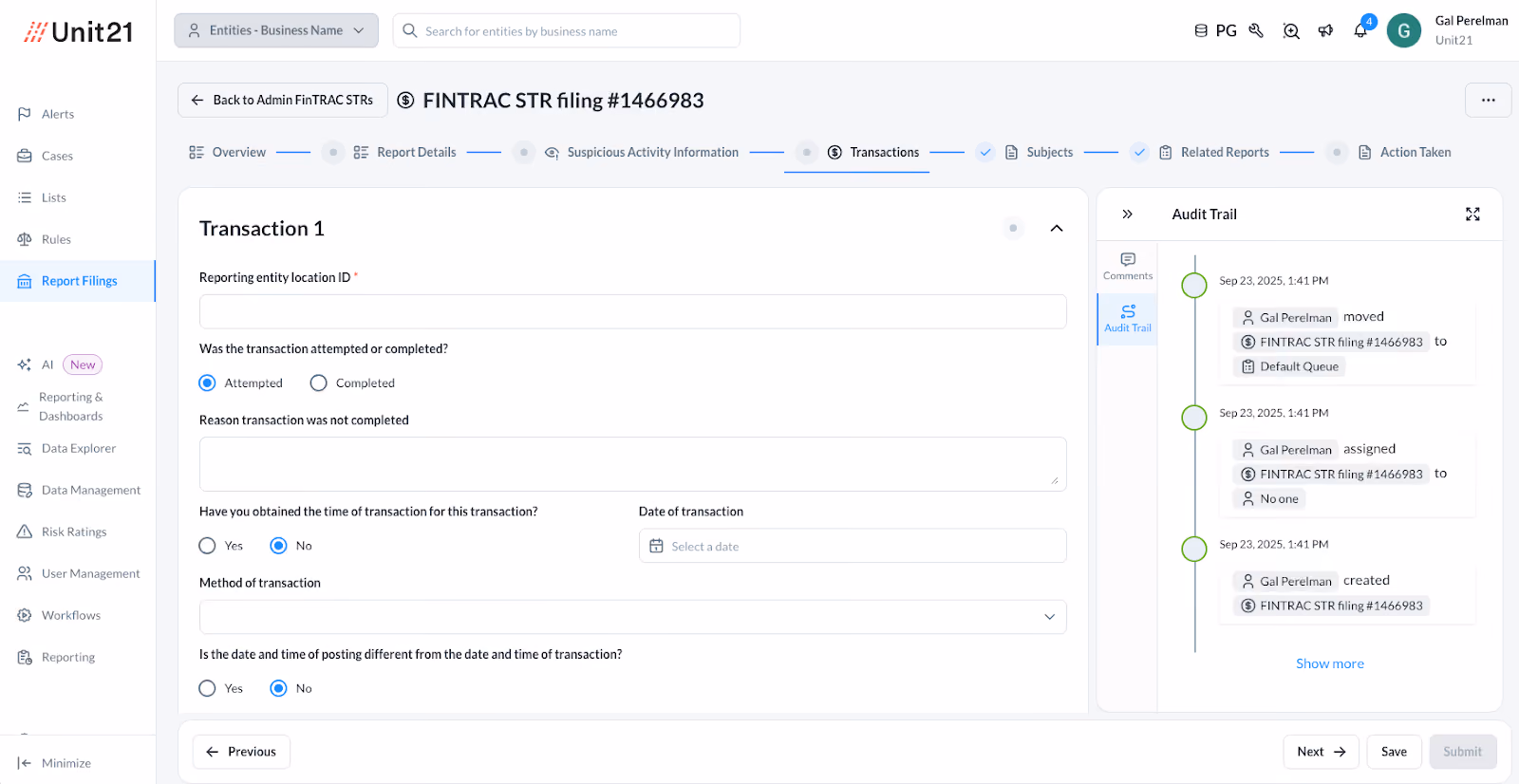
Task: Open the notifications bell icon
Action: (x=1360, y=30)
